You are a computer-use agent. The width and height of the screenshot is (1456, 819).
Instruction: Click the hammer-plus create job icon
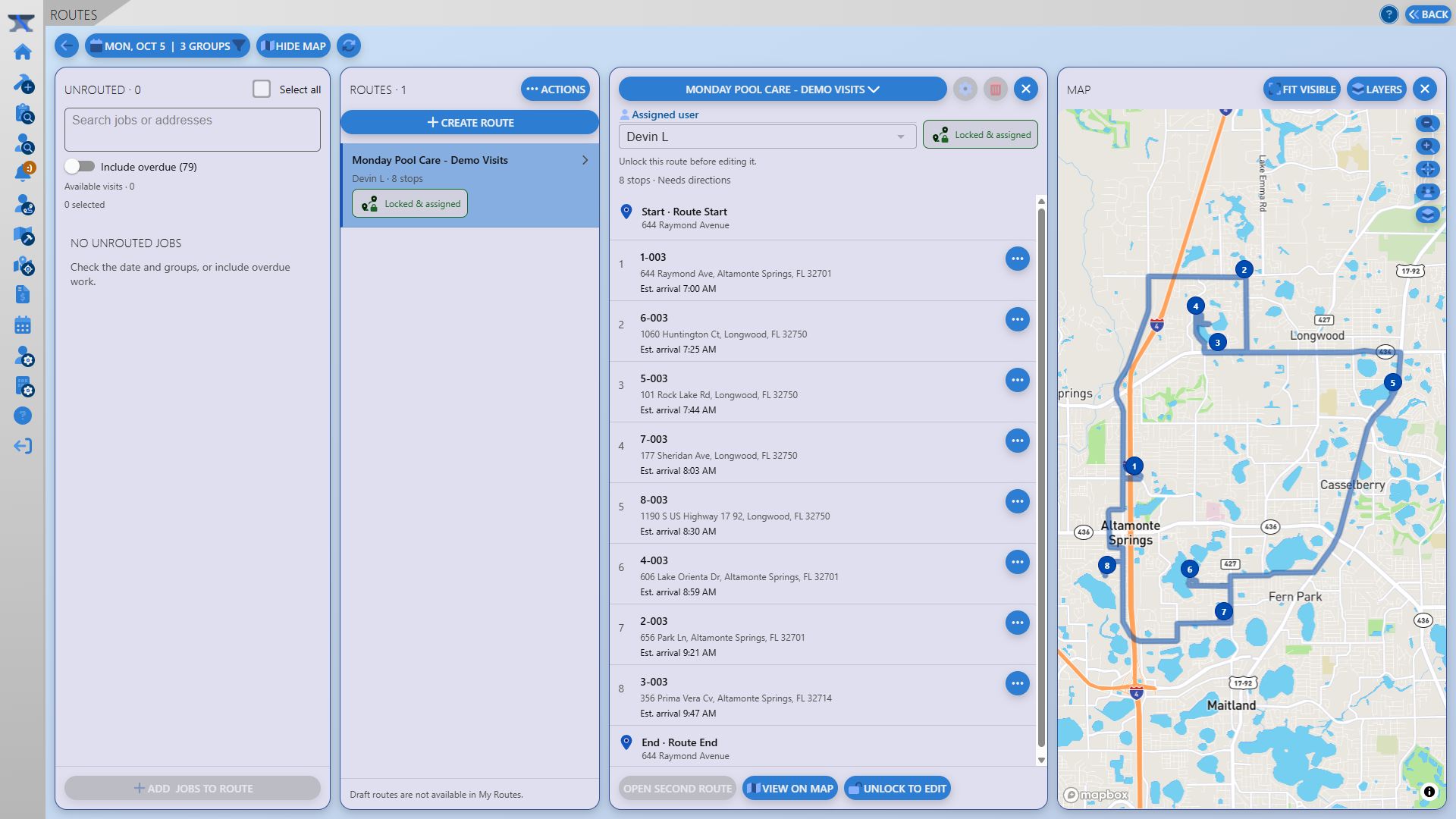[23, 83]
